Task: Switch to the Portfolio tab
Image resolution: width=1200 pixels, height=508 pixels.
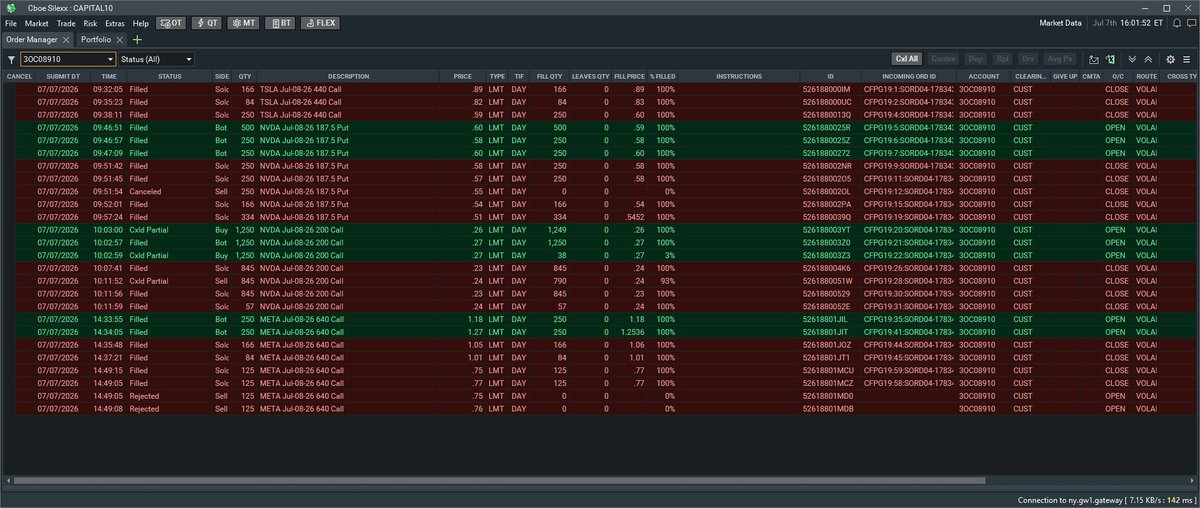Action: click(97, 40)
